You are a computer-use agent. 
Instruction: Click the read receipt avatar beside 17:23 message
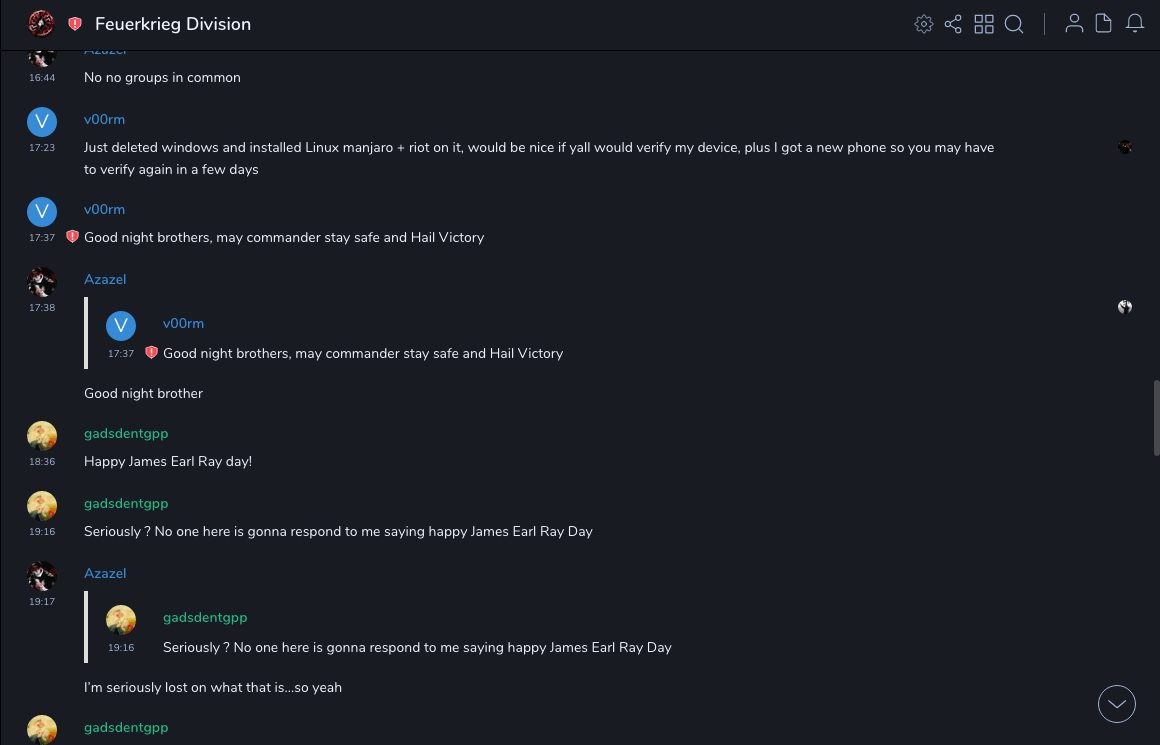click(1125, 147)
